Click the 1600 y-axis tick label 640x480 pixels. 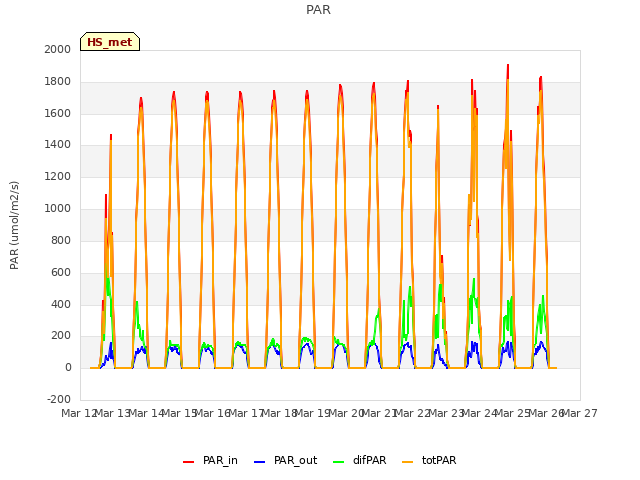58,113
